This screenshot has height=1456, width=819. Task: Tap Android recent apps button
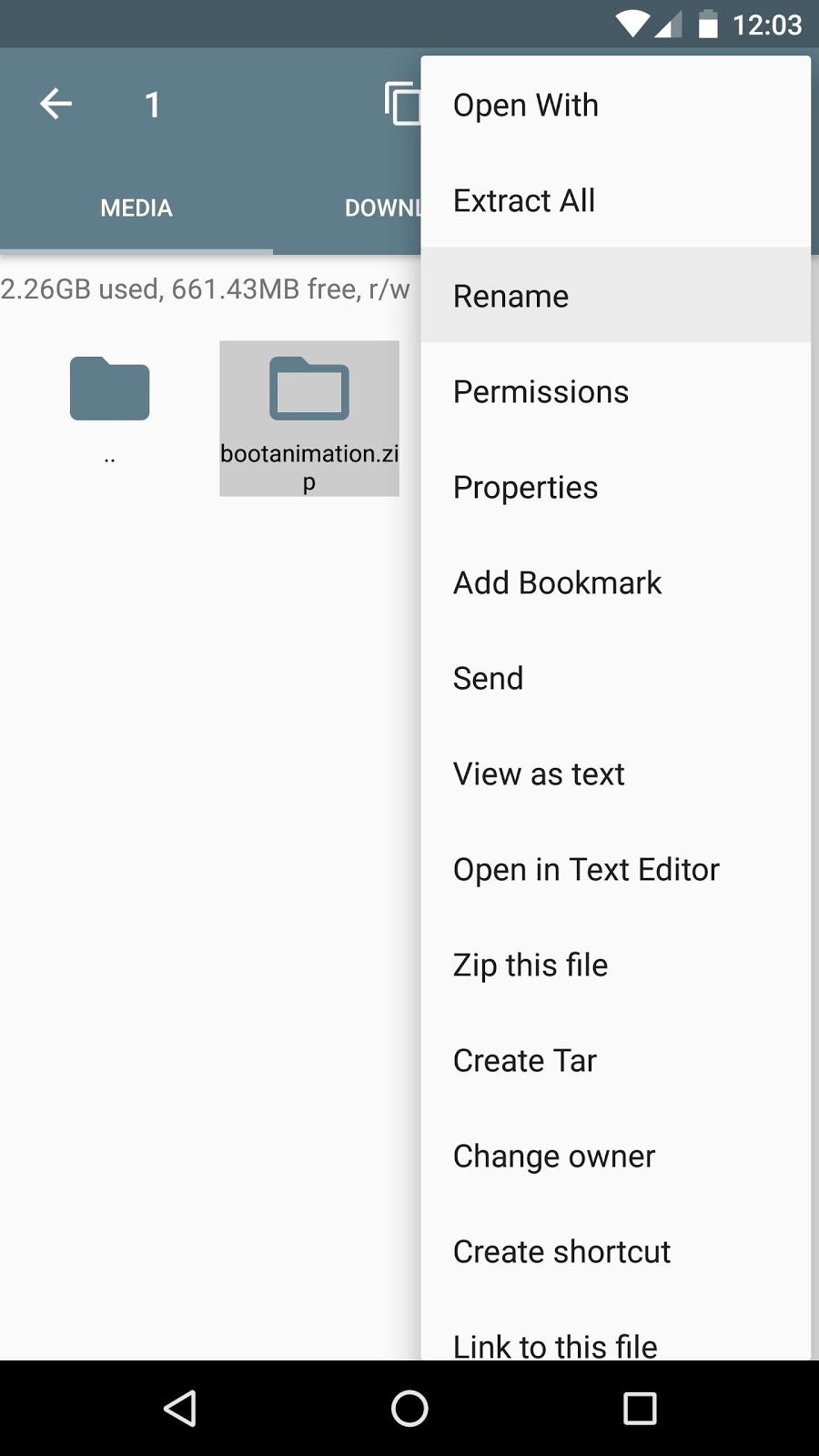(640, 1409)
